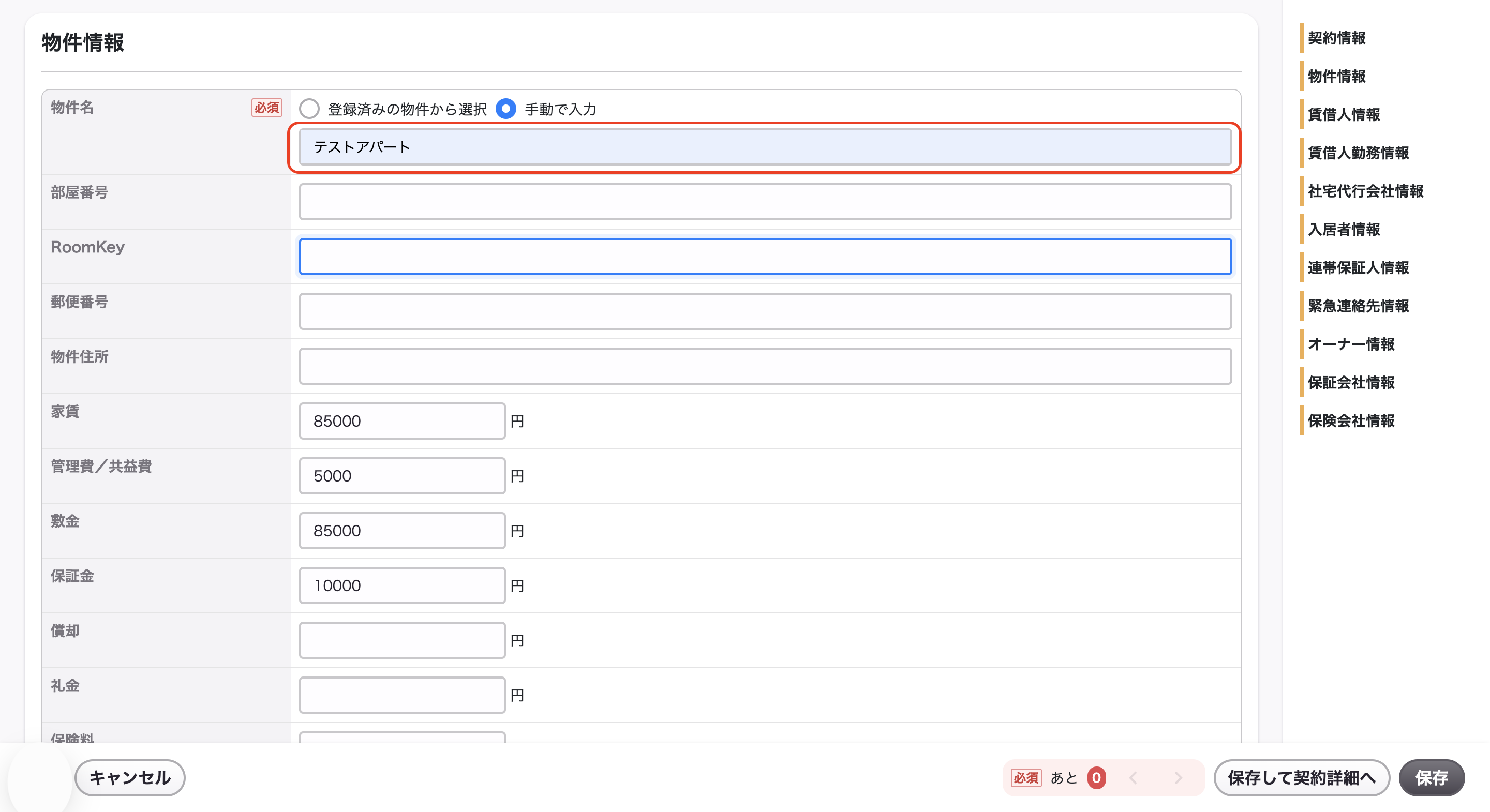Click 保存して契約詳細へ button
Image resolution: width=1490 pixels, height=812 pixels.
click(1302, 778)
